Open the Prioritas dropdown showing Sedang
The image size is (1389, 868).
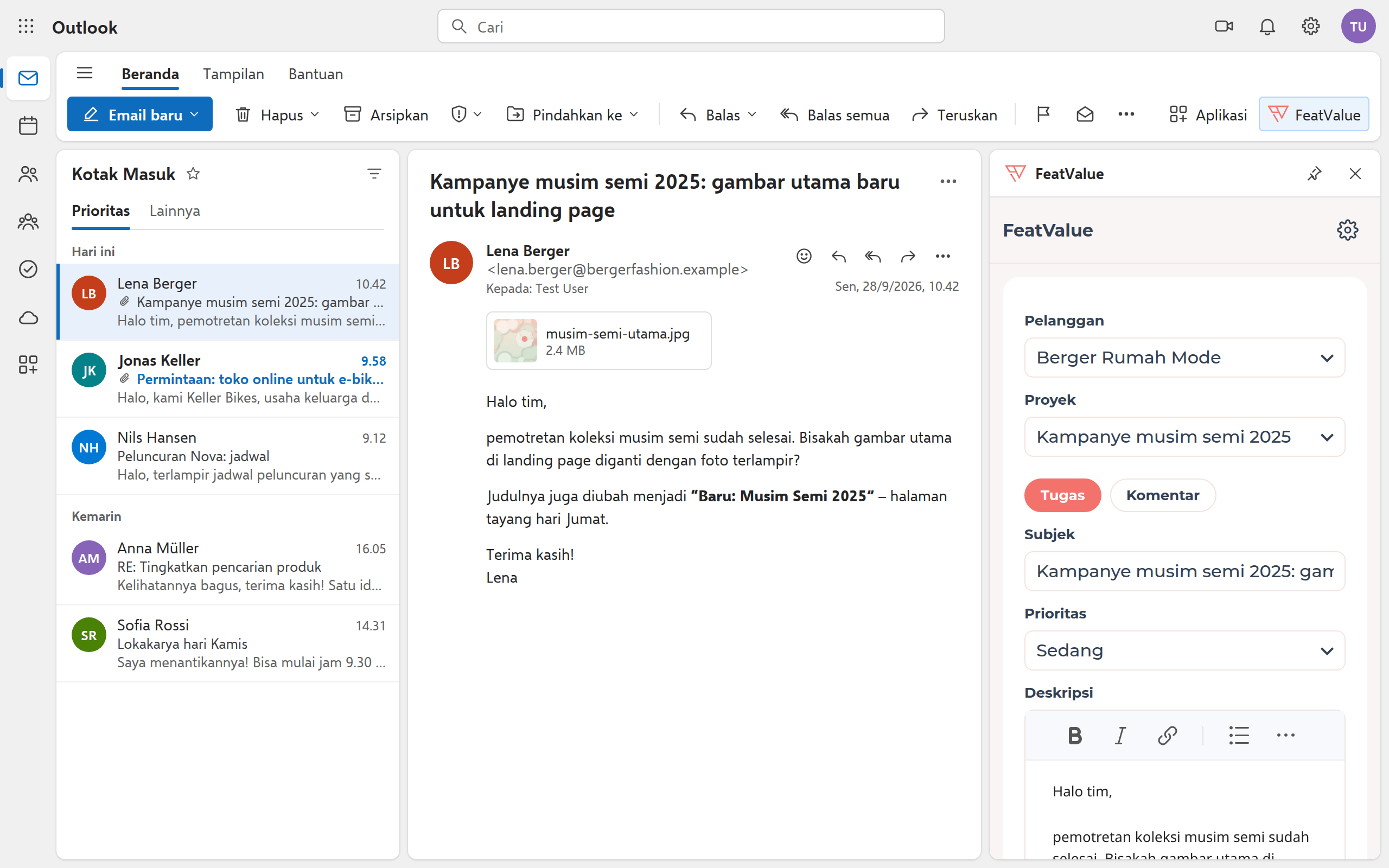[x=1184, y=650]
